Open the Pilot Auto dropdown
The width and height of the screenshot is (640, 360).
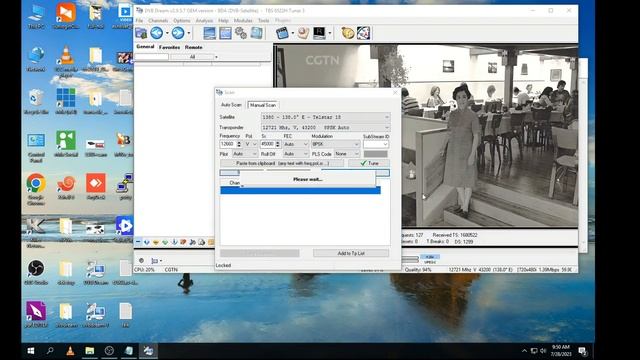point(245,154)
